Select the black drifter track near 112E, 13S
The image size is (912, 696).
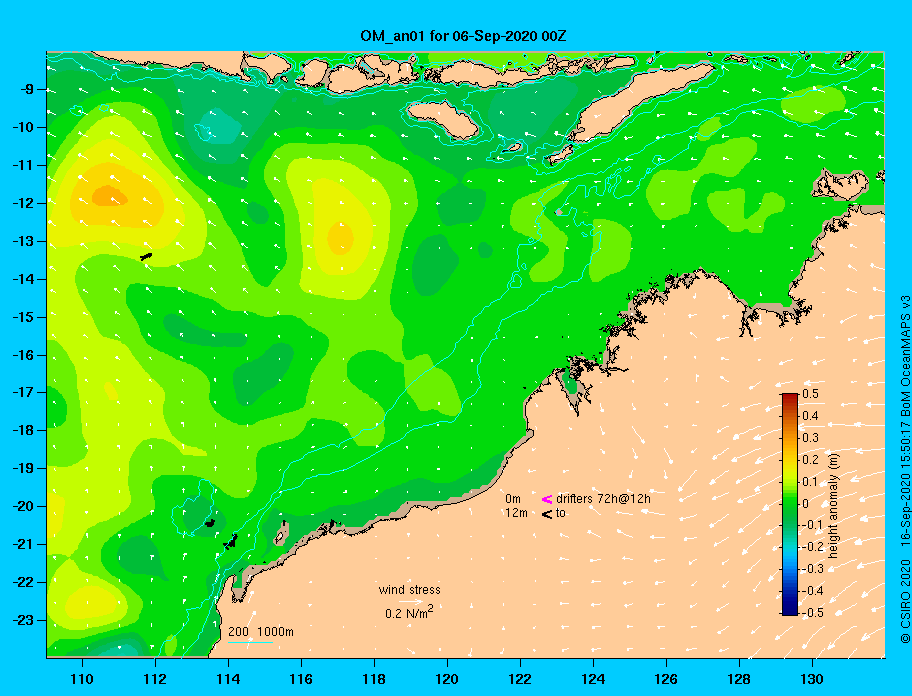[x=146, y=256]
